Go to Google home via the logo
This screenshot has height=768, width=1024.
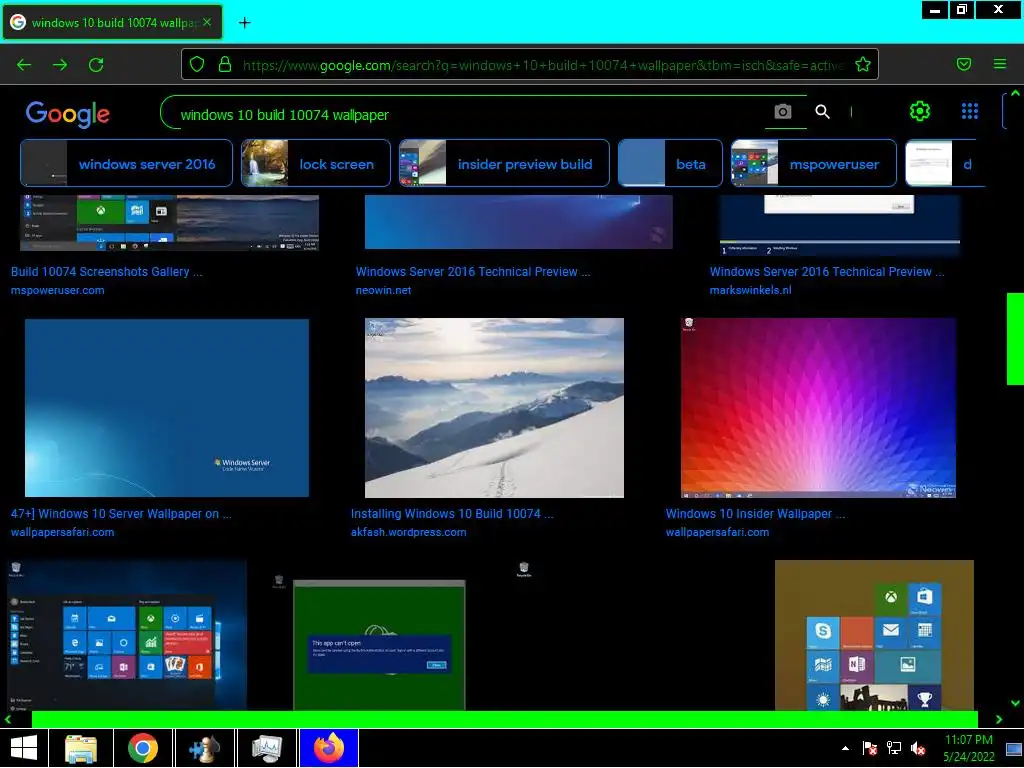[68, 114]
